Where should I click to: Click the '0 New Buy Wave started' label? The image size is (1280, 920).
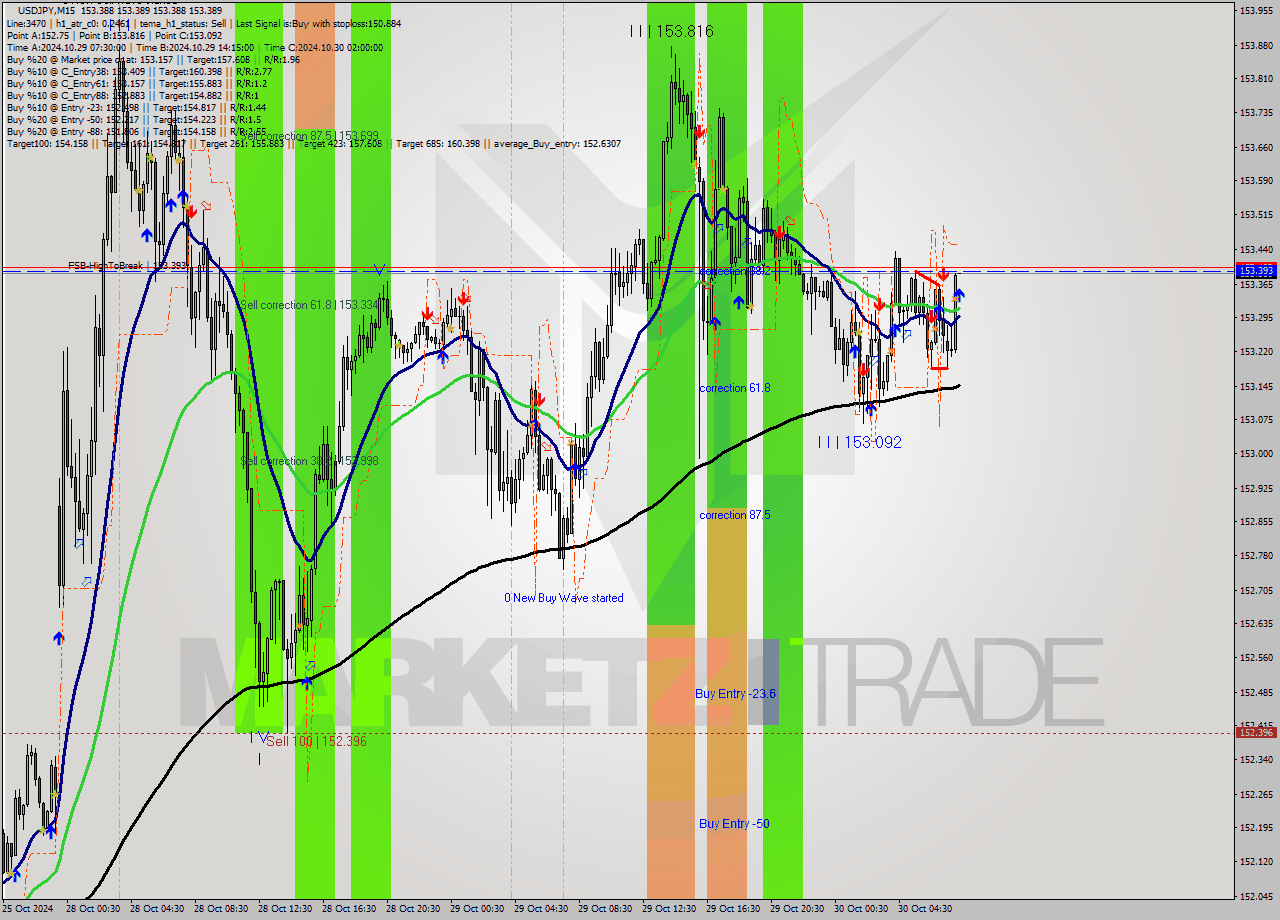coord(564,598)
